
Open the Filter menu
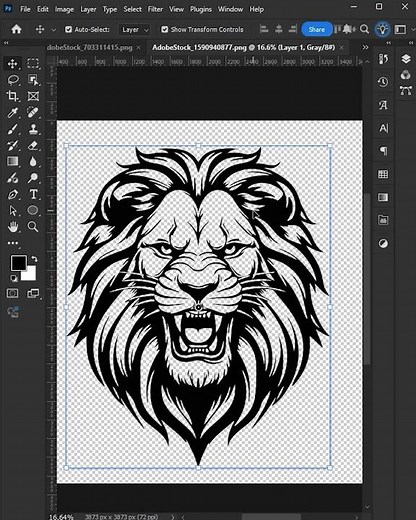click(155, 9)
